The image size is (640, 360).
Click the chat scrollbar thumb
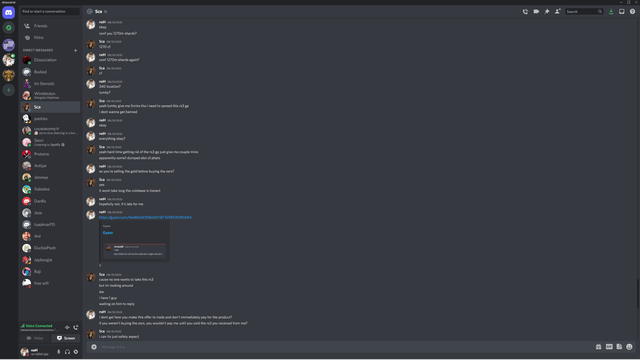[638, 293]
